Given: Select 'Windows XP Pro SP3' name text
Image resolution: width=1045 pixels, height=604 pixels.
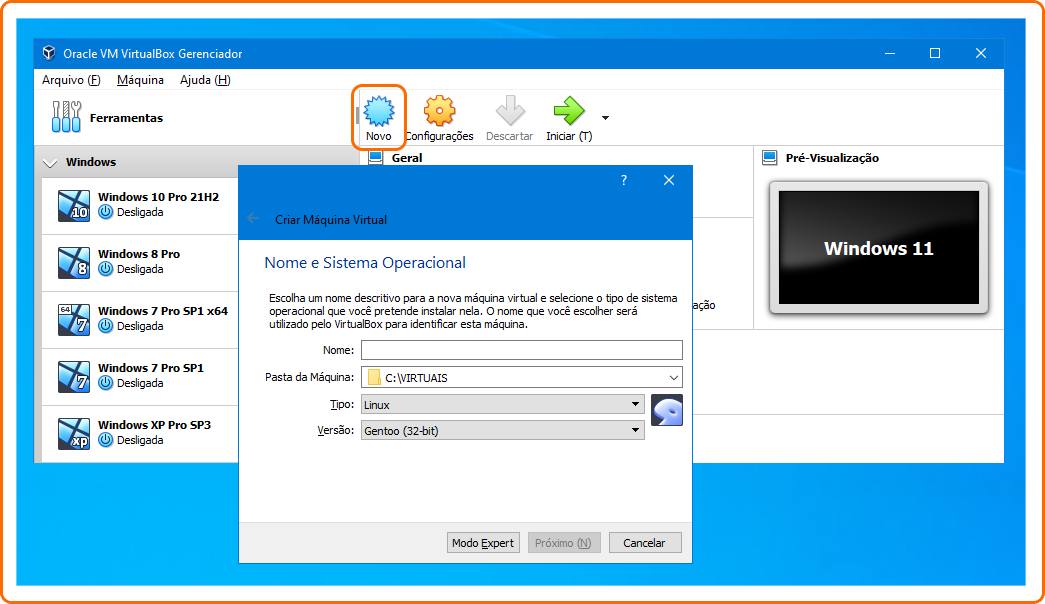Looking at the screenshot, I should coord(154,425).
